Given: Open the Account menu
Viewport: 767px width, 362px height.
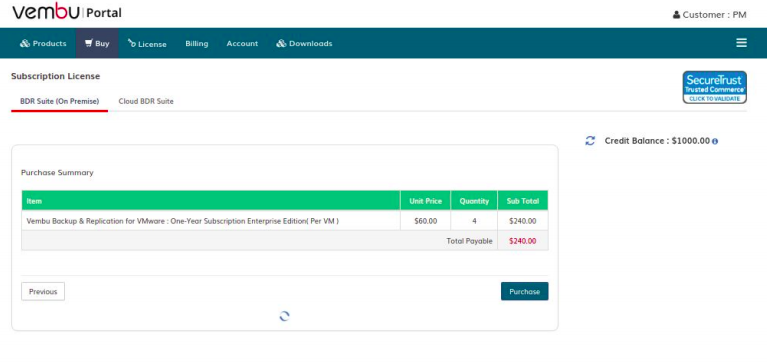Looking at the screenshot, I should 242,44.
